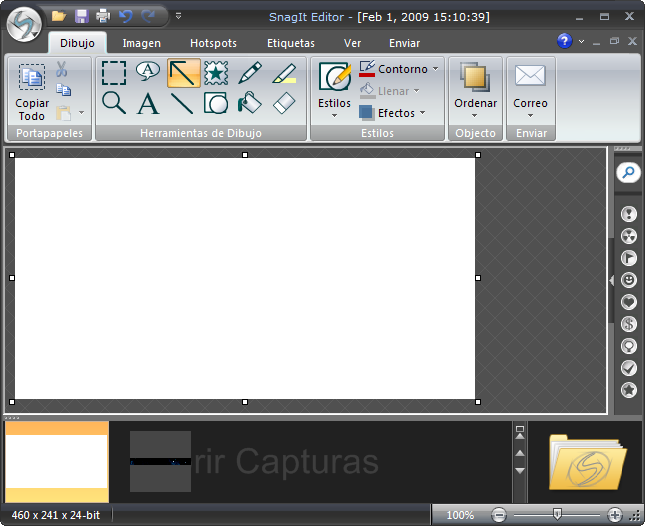645x526 pixels.
Task: Click the zoom slider handle
Action: coord(557,514)
